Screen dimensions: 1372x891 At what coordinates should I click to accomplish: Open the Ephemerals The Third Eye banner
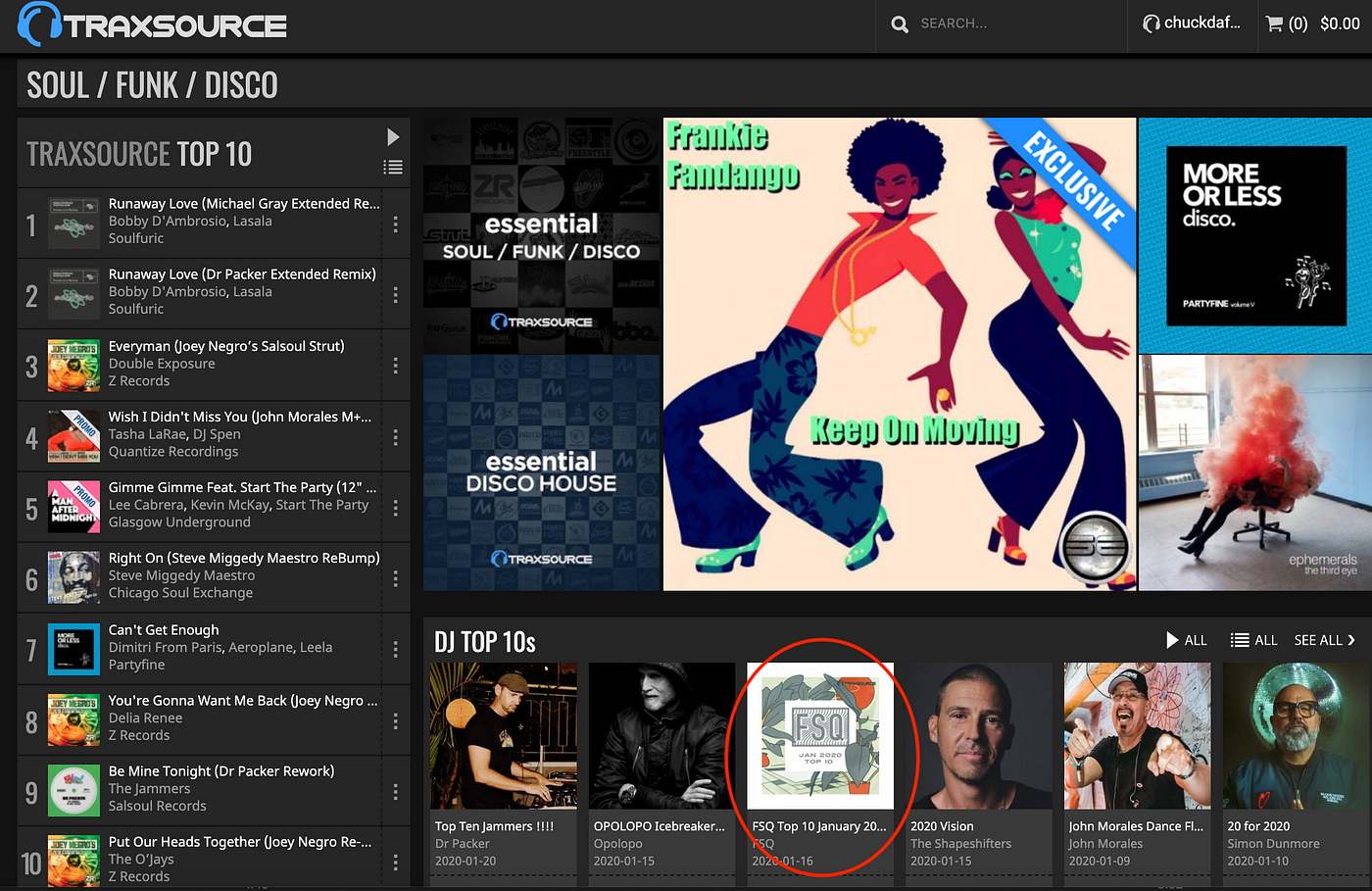click(1255, 472)
